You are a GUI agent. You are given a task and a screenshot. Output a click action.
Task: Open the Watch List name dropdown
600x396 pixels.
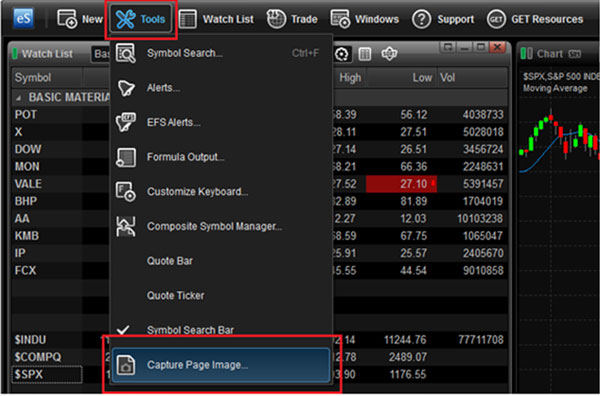[101, 54]
